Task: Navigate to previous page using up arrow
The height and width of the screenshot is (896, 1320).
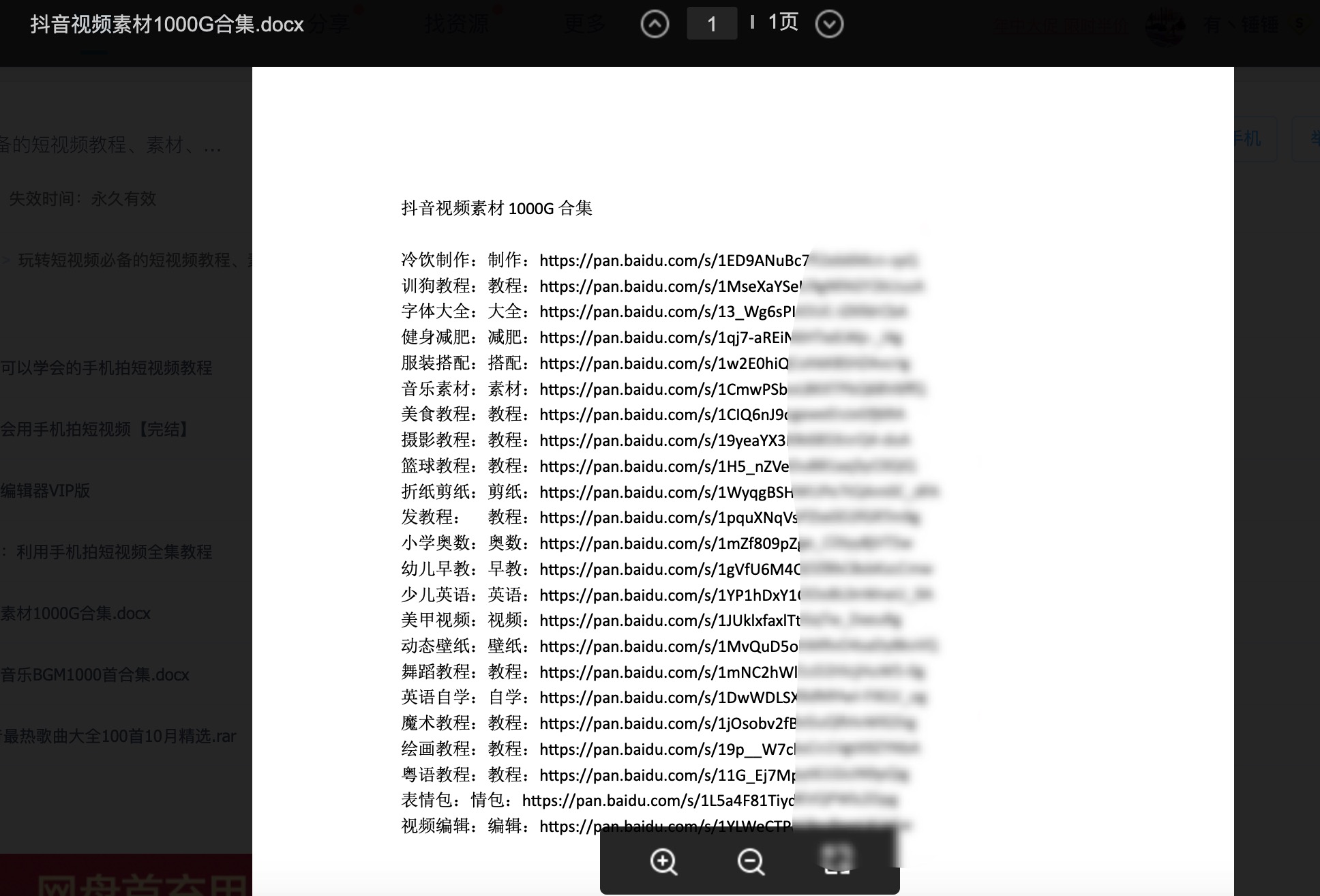Action: point(656,22)
